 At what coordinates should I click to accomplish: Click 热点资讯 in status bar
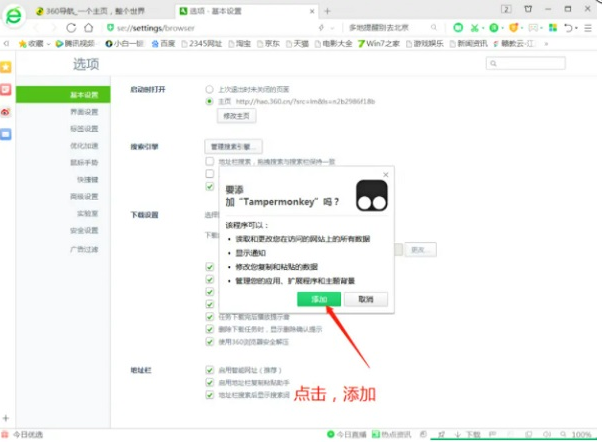pyautogui.click(x=391, y=434)
